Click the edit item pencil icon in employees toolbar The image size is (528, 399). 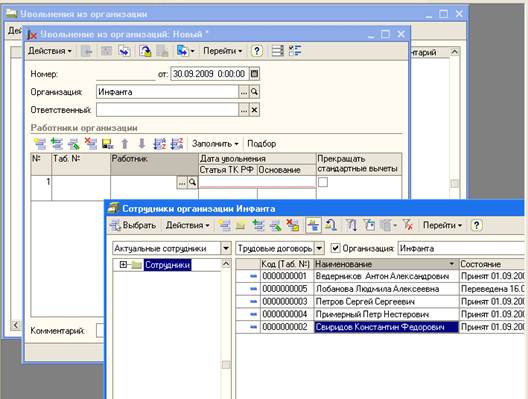coord(275,225)
